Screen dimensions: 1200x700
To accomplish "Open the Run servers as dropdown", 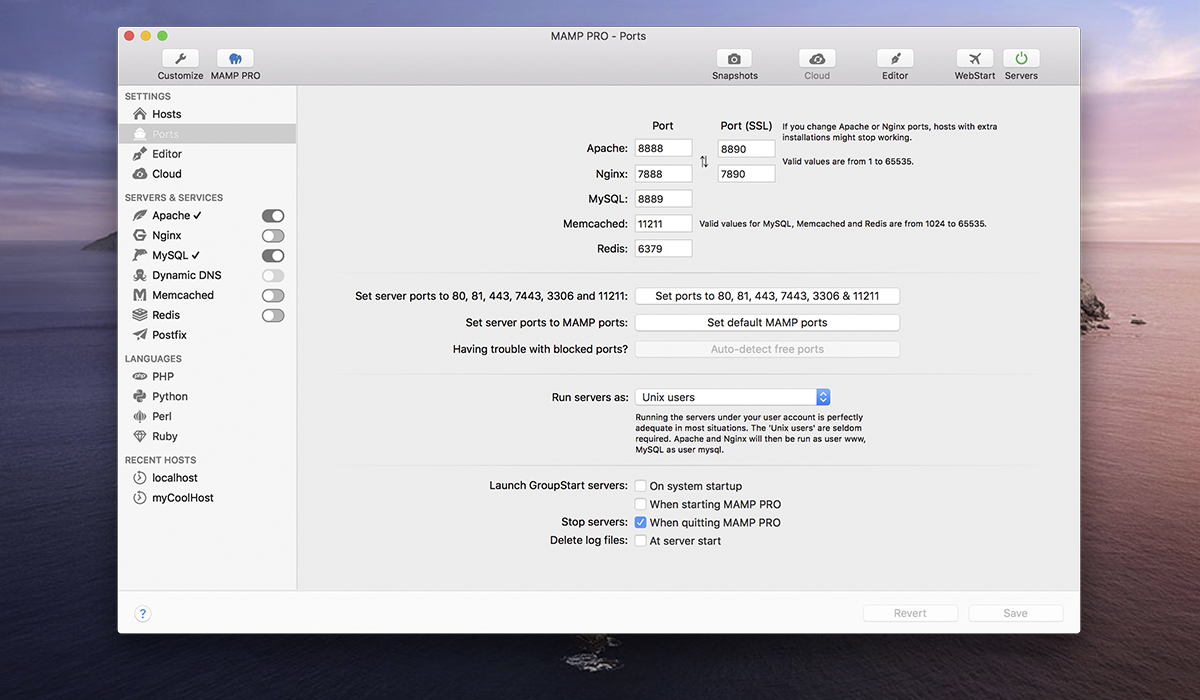I will pyautogui.click(x=733, y=397).
